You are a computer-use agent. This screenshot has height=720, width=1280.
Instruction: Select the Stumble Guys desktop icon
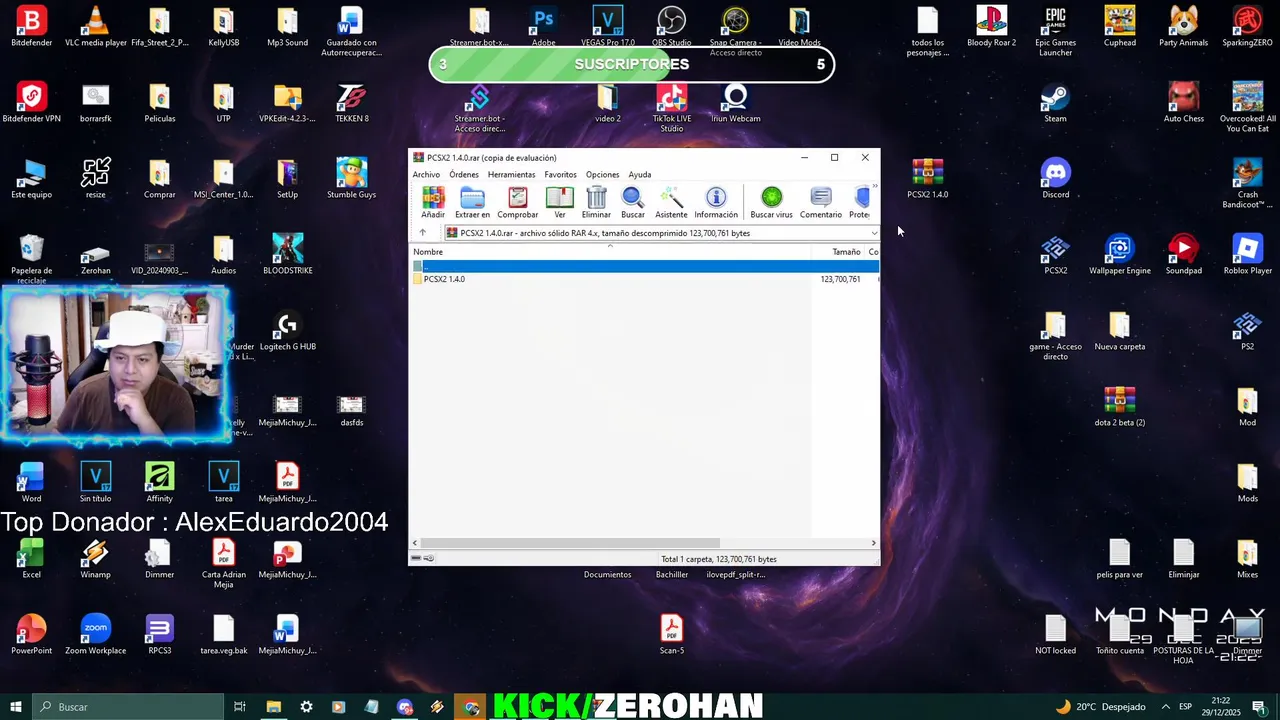click(351, 179)
